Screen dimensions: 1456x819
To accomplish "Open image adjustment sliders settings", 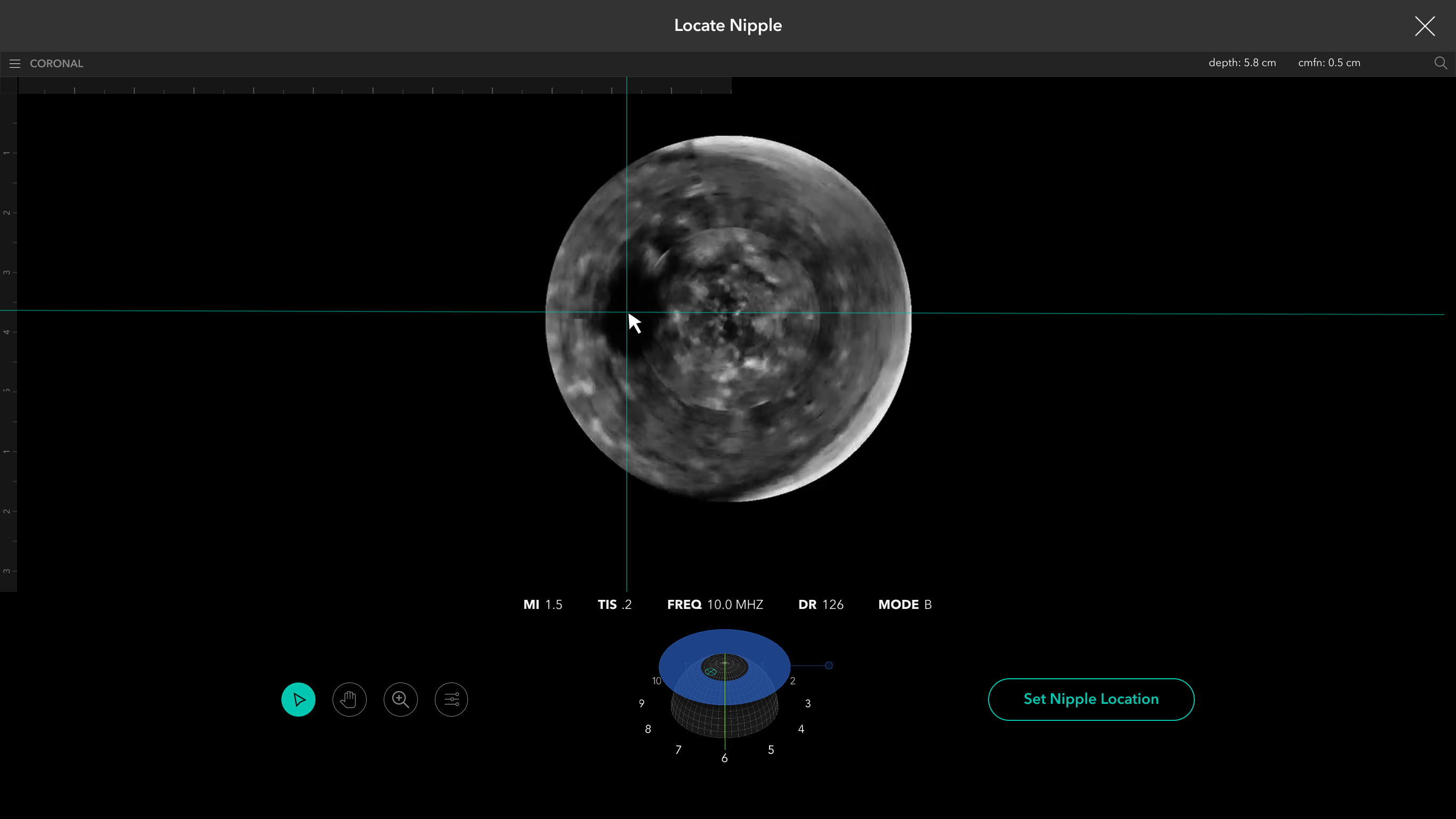I will coord(451,700).
